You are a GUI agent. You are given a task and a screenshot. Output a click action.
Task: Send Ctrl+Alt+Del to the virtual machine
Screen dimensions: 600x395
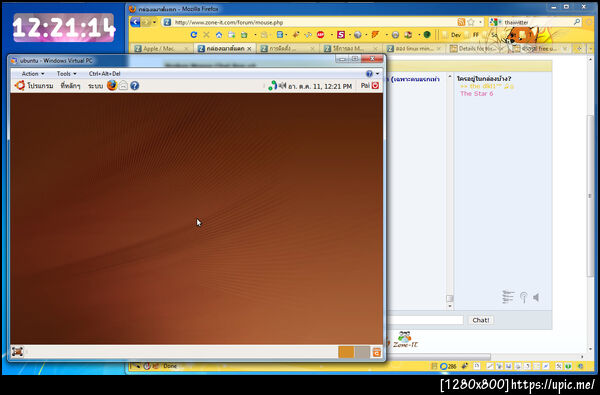(x=104, y=73)
